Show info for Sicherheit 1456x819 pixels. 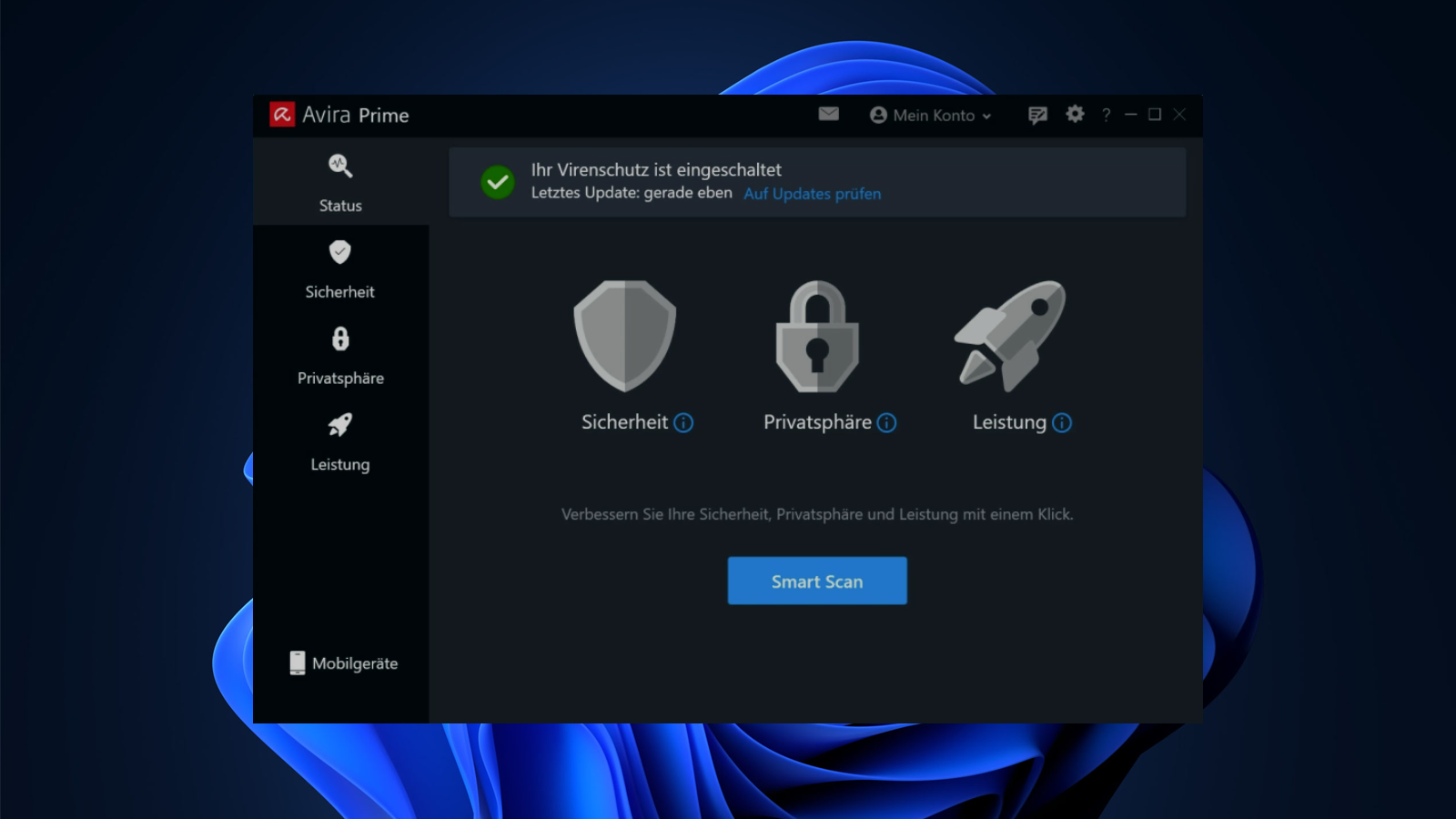click(683, 423)
